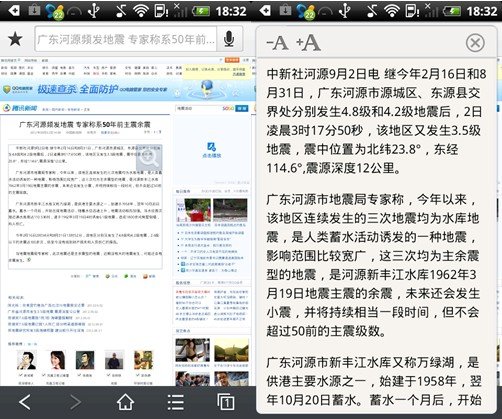Tap the battery icon in right status bar

point(452,11)
